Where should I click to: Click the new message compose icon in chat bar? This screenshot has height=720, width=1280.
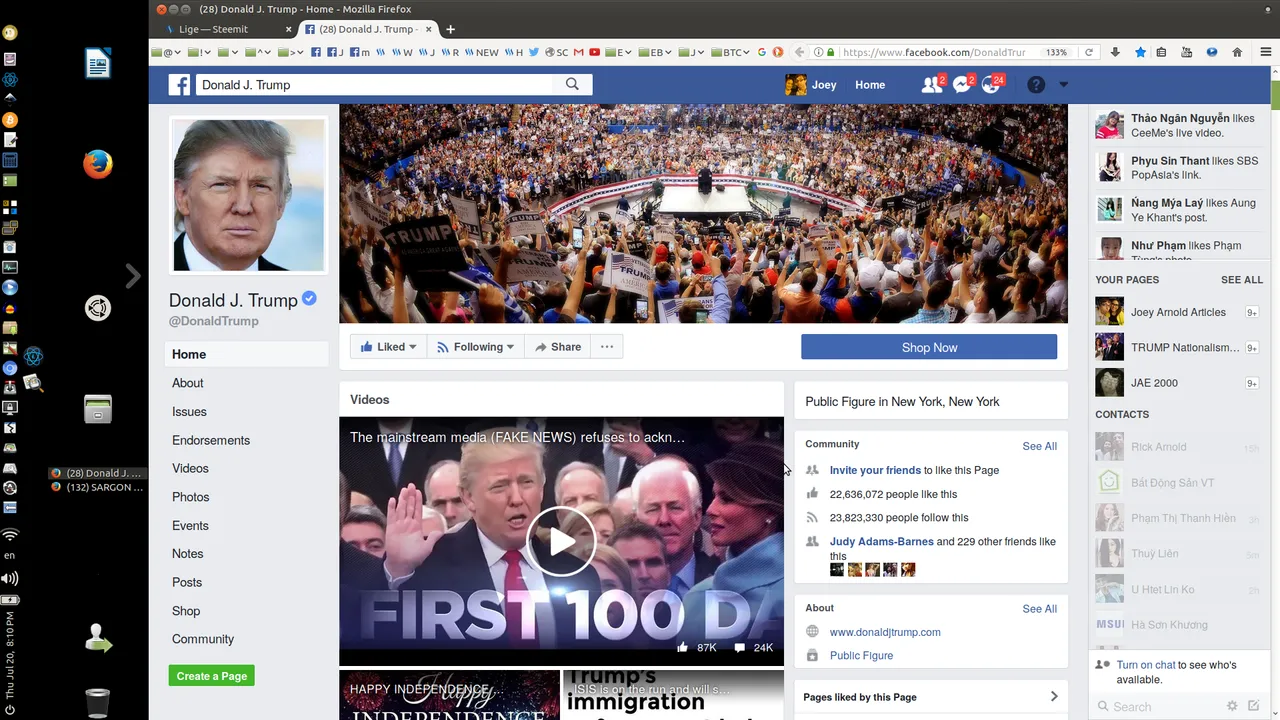tap(1253, 706)
